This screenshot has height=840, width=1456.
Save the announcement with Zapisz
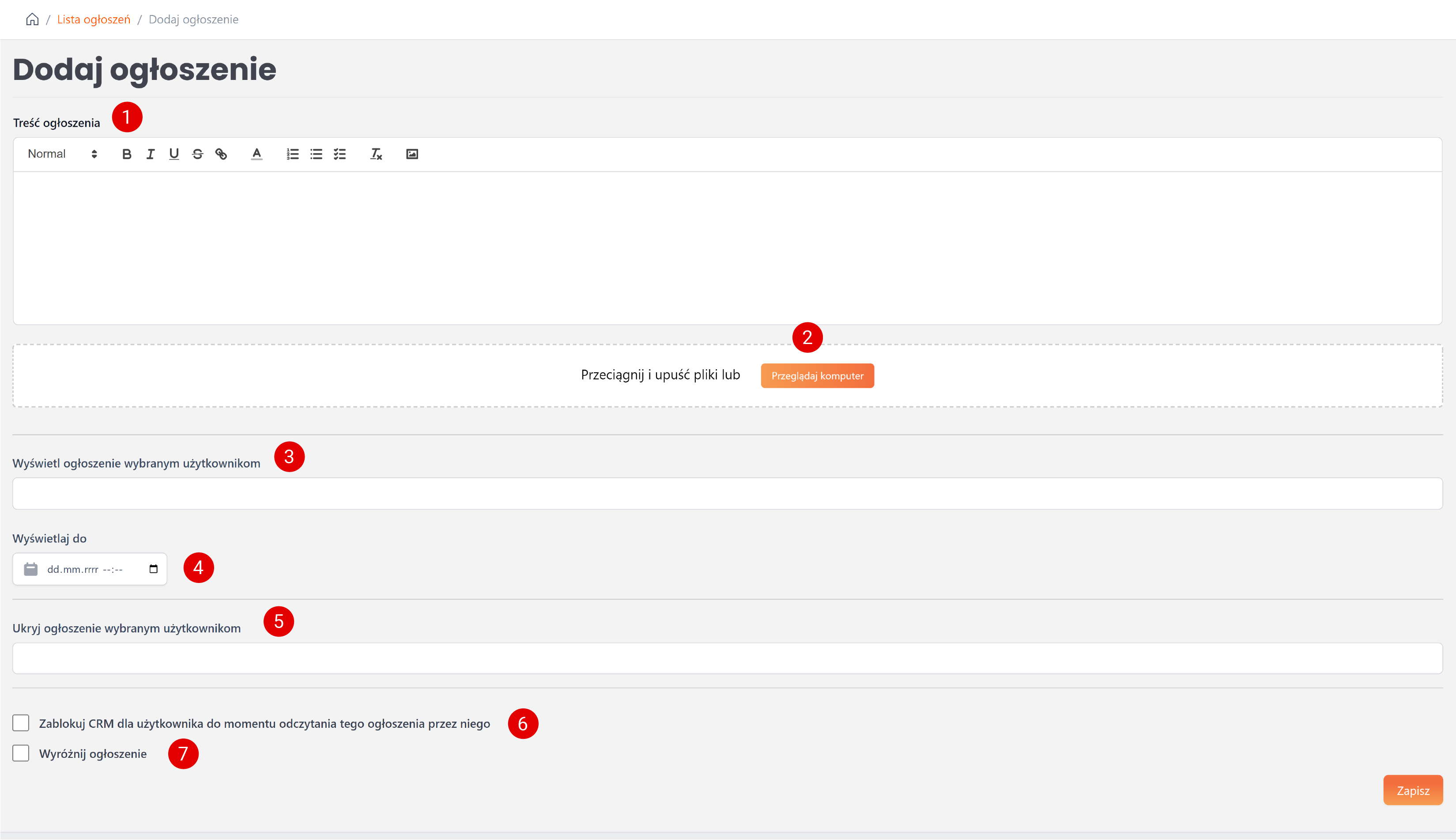(1412, 790)
